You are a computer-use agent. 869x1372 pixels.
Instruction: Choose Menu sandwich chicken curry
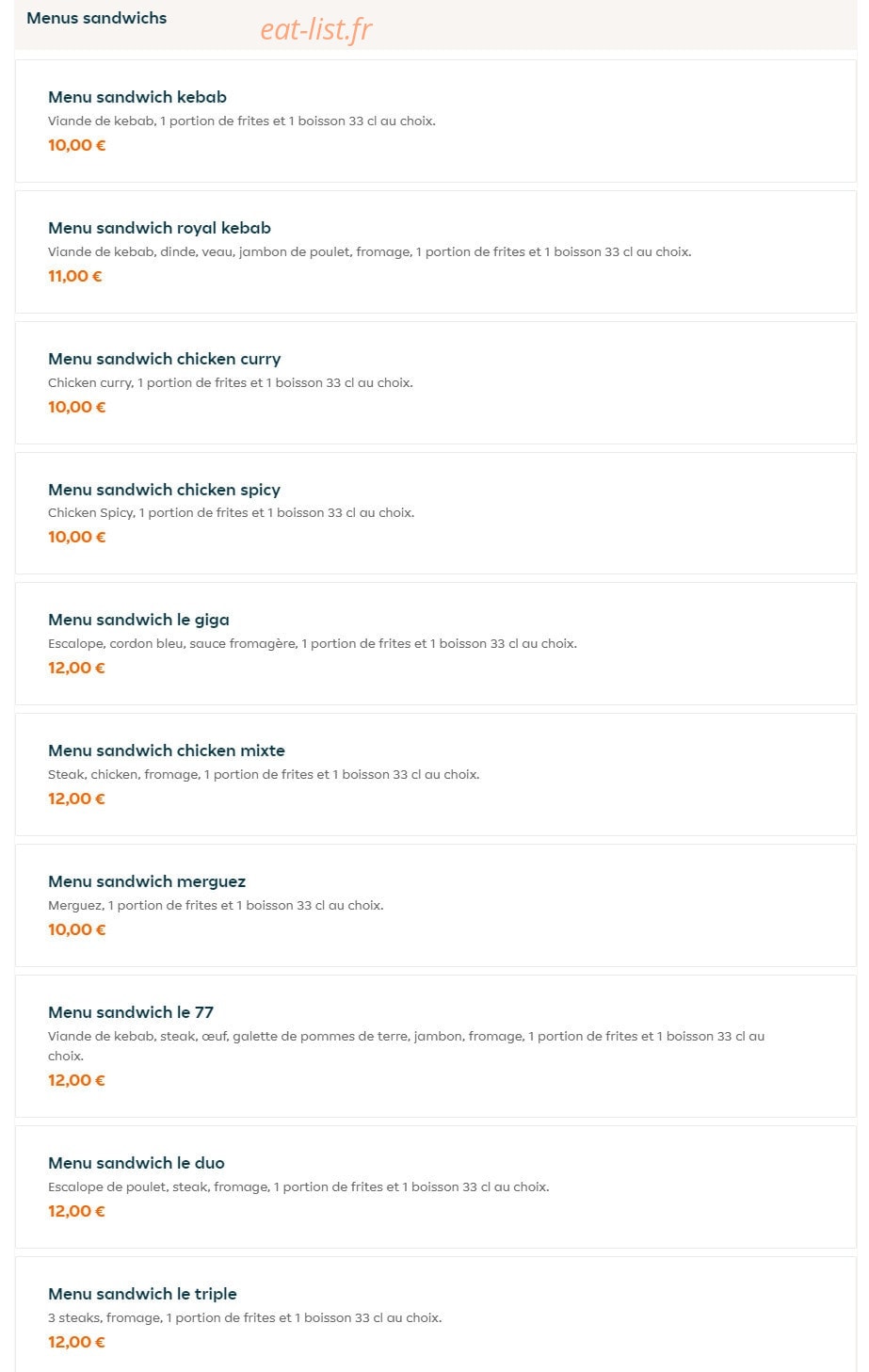pyautogui.click(x=435, y=382)
